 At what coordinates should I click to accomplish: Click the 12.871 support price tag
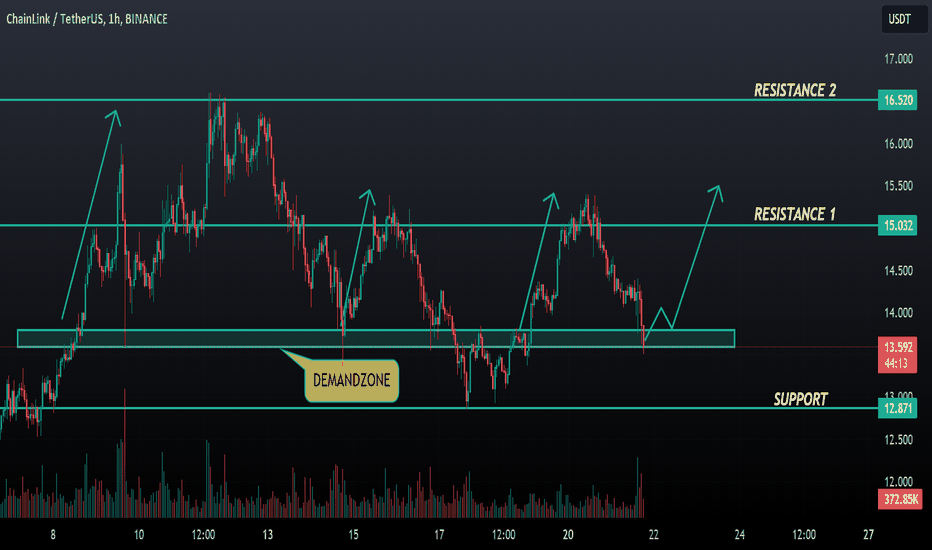point(898,408)
